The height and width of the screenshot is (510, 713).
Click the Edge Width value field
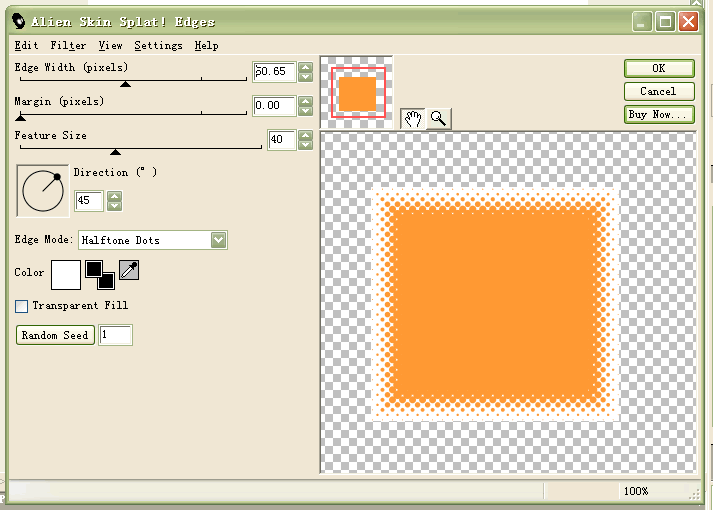tap(274, 72)
